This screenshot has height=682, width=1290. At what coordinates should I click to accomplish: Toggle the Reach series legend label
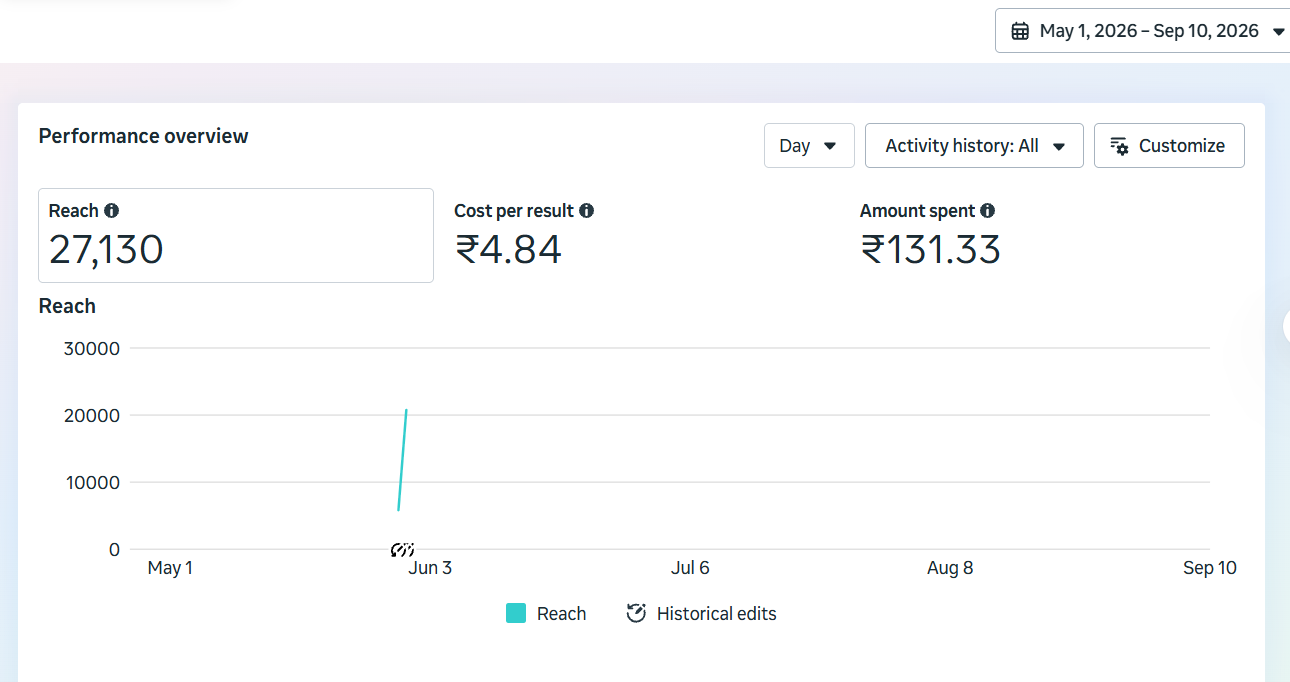tap(562, 614)
